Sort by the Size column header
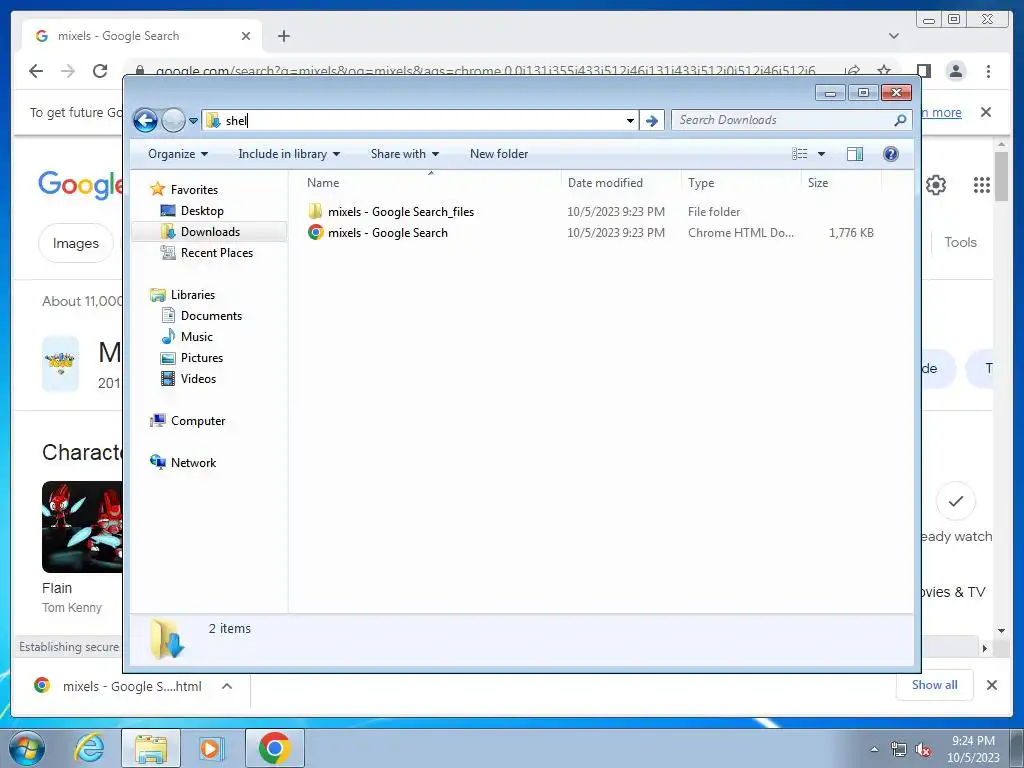This screenshot has width=1024, height=768. tap(841, 183)
